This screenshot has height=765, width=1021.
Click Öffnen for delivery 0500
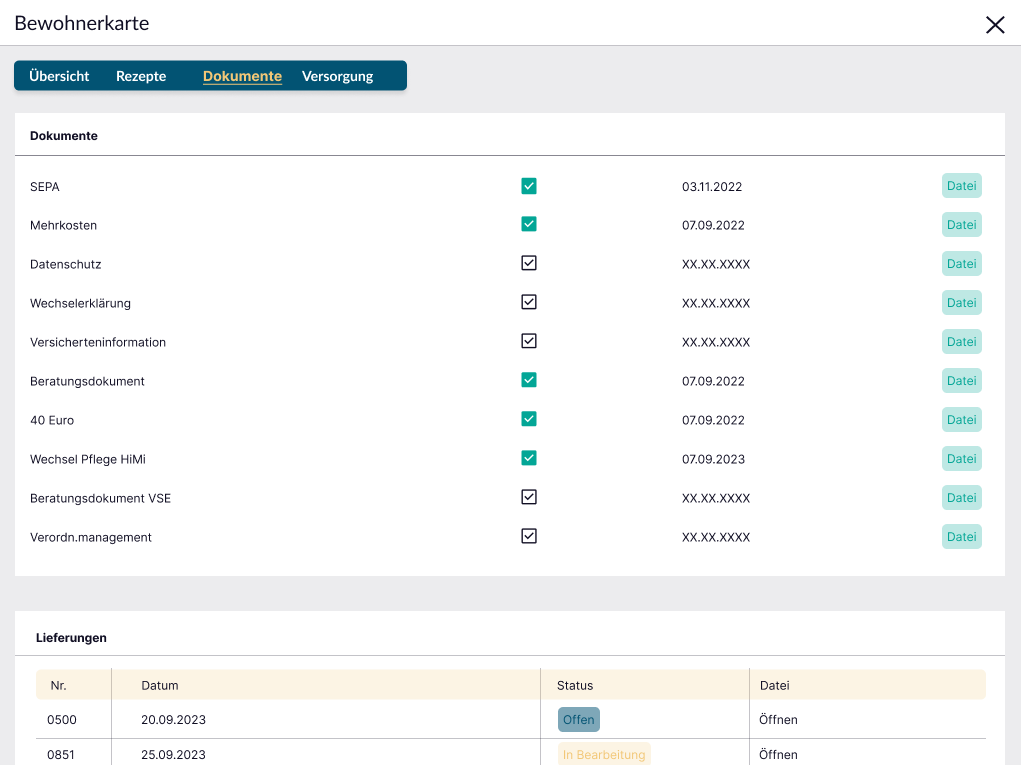778,720
